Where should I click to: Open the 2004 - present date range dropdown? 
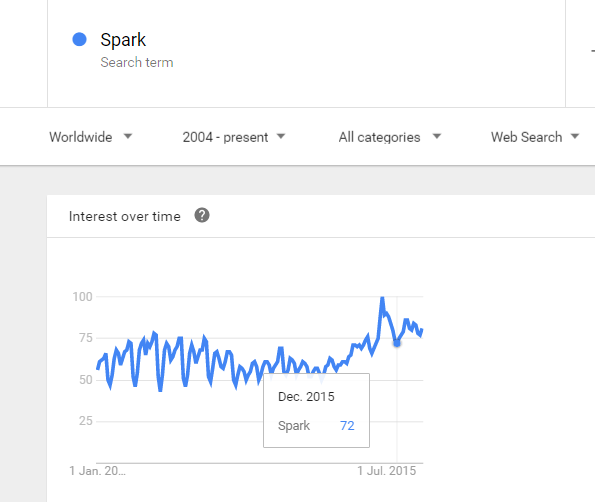coord(233,137)
